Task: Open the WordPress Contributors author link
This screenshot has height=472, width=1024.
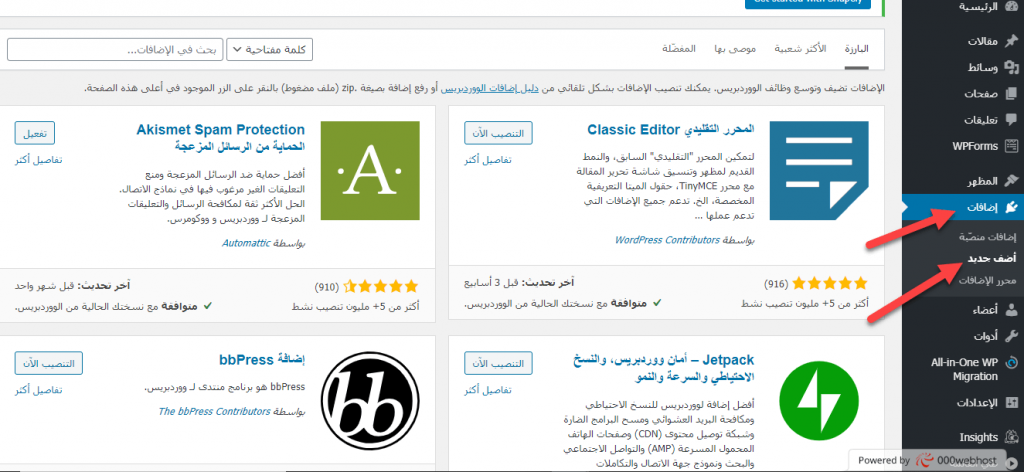Action: pyautogui.click(x=667, y=240)
